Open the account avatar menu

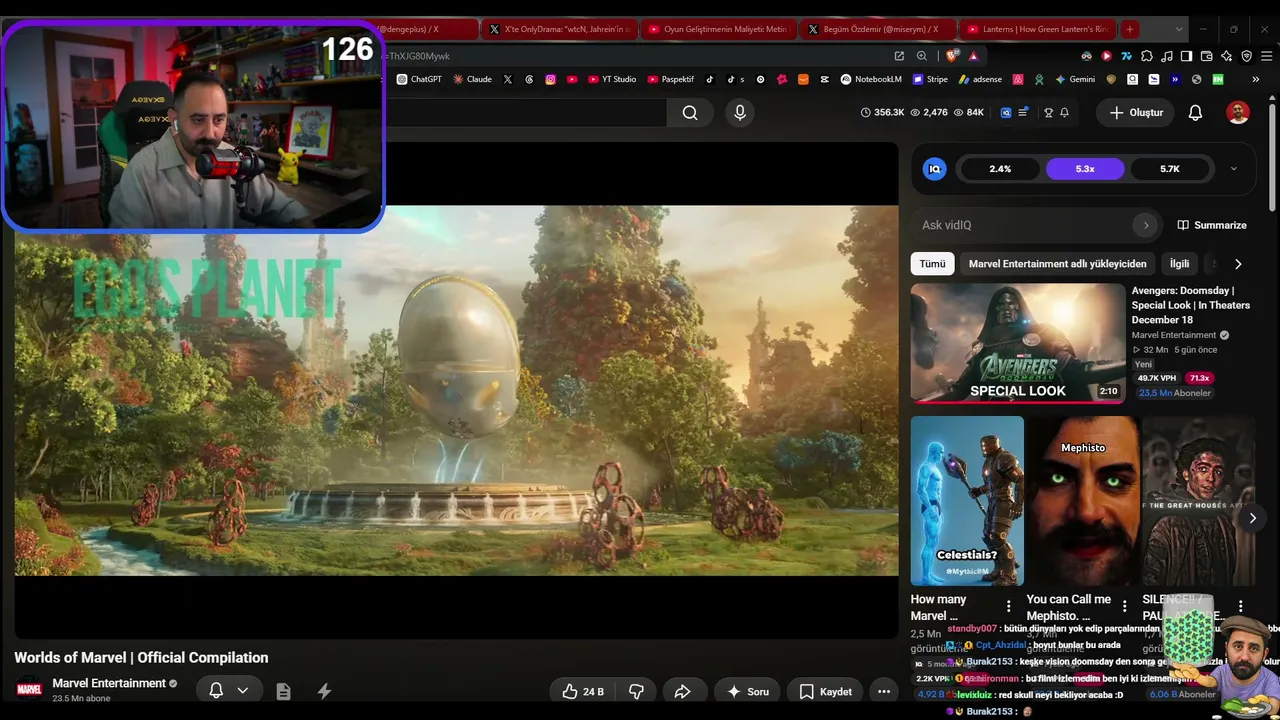(1238, 113)
